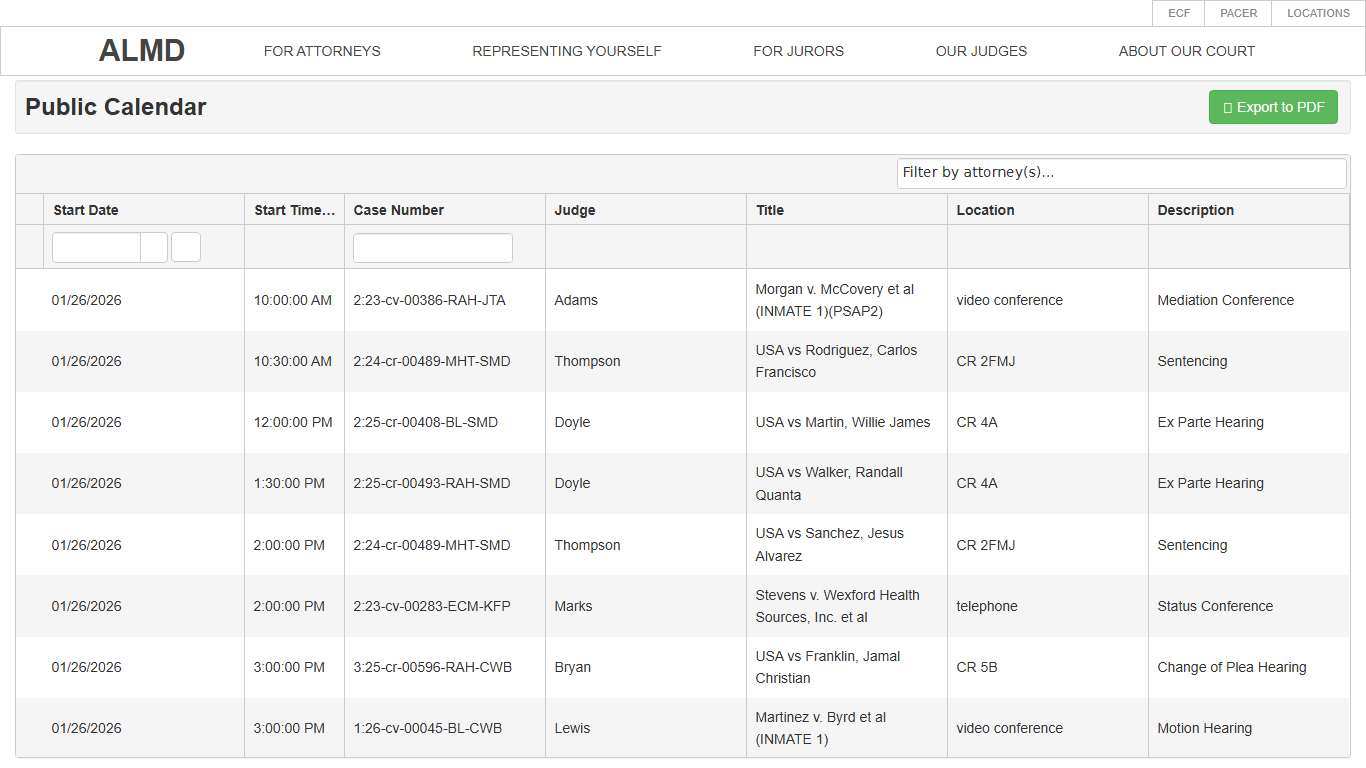Open the calendar picker beside the Start Date filter

tap(154, 248)
